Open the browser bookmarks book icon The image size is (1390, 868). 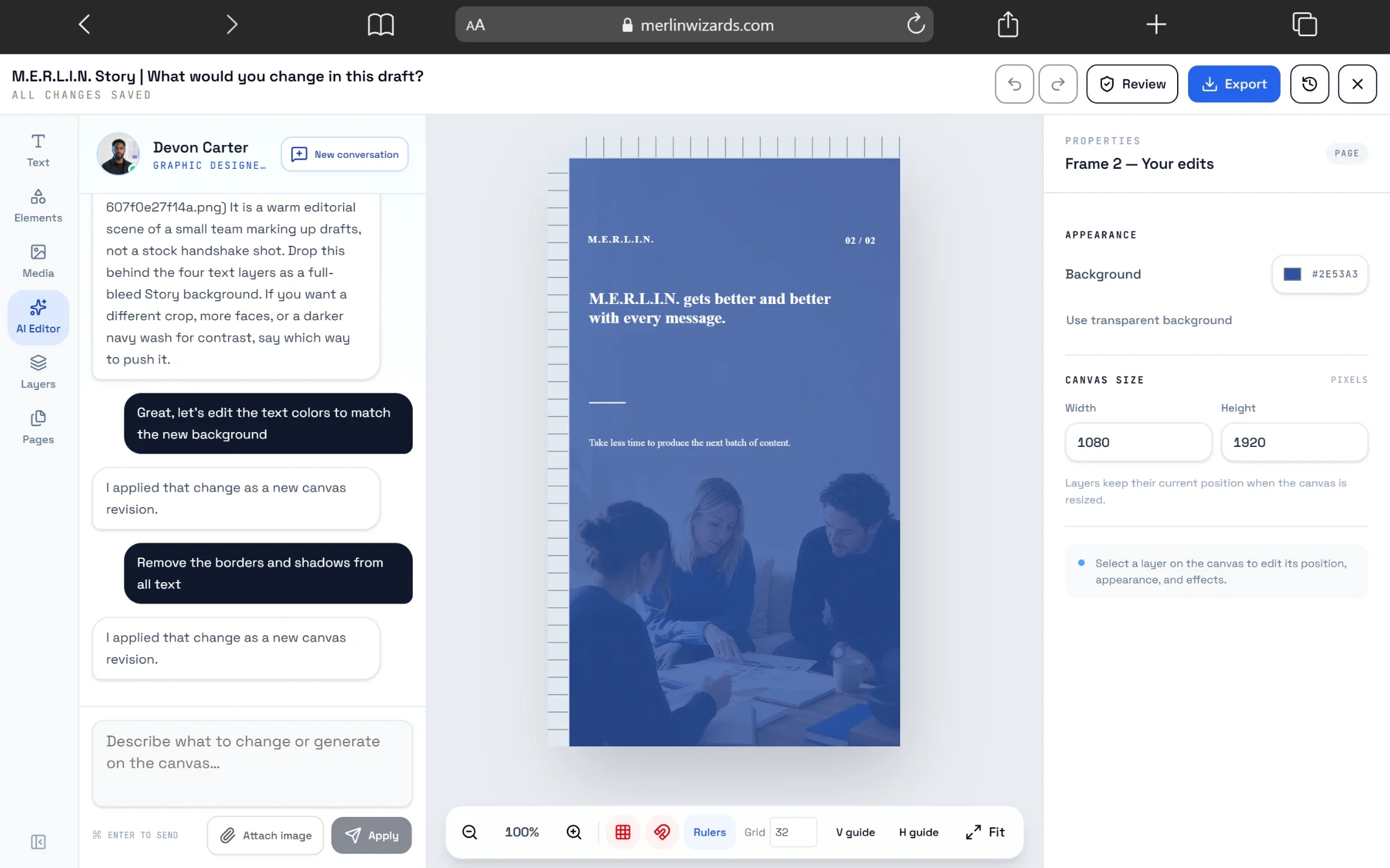tap(381, 25)
